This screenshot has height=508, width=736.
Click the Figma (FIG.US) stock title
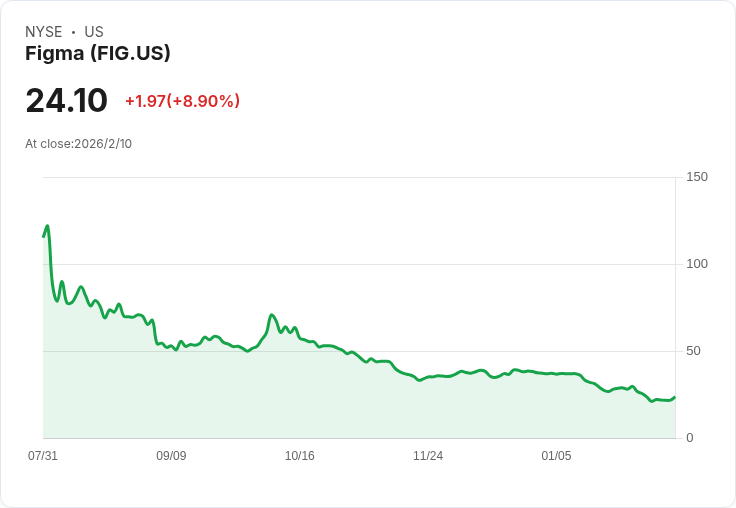tap(98, 54)
